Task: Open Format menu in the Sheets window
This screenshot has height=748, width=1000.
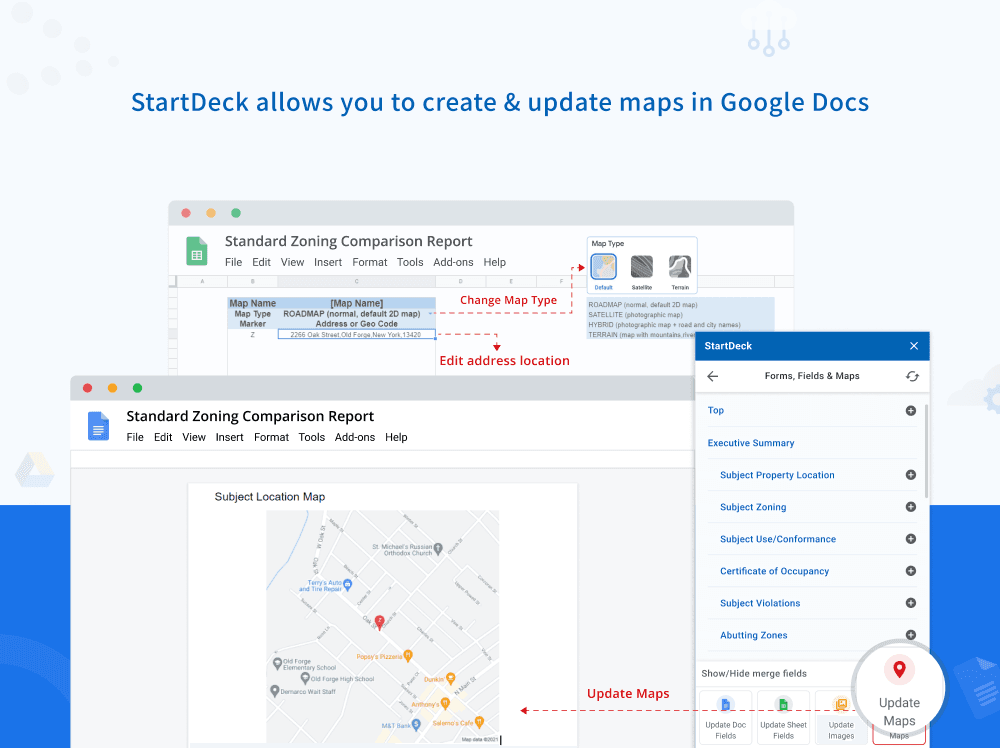Action: coord(369,262)
